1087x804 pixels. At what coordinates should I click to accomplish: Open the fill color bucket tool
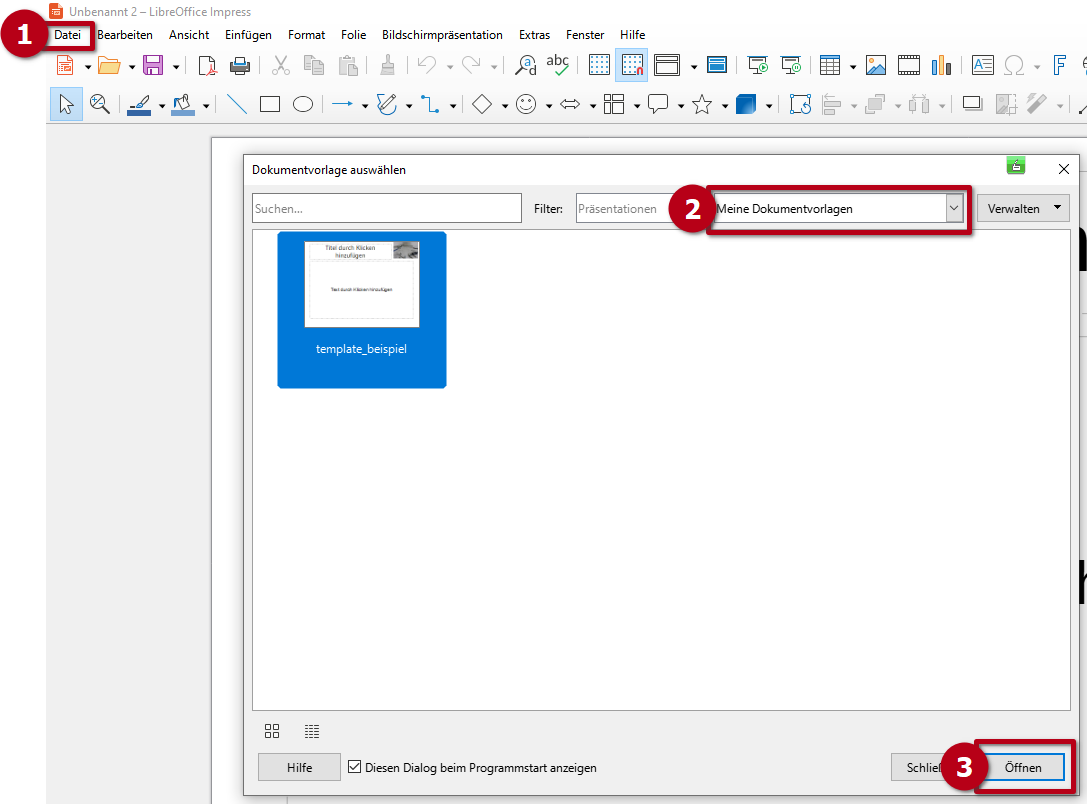click(183, 104)
